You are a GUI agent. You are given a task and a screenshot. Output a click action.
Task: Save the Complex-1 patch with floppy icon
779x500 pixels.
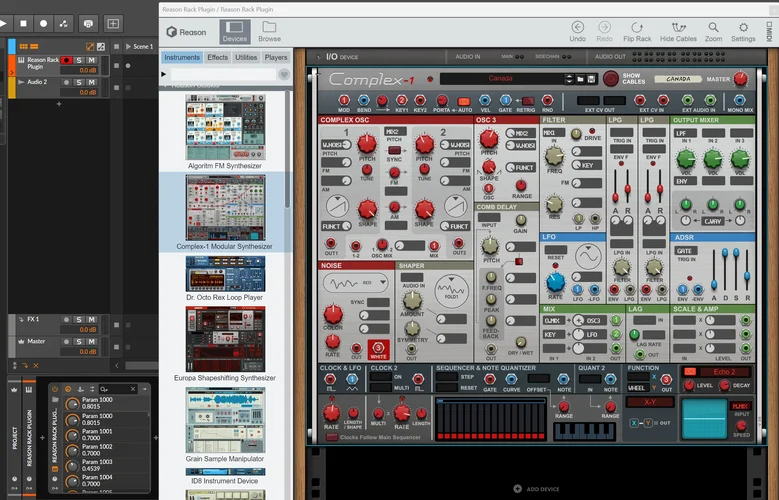coord(591,79)
